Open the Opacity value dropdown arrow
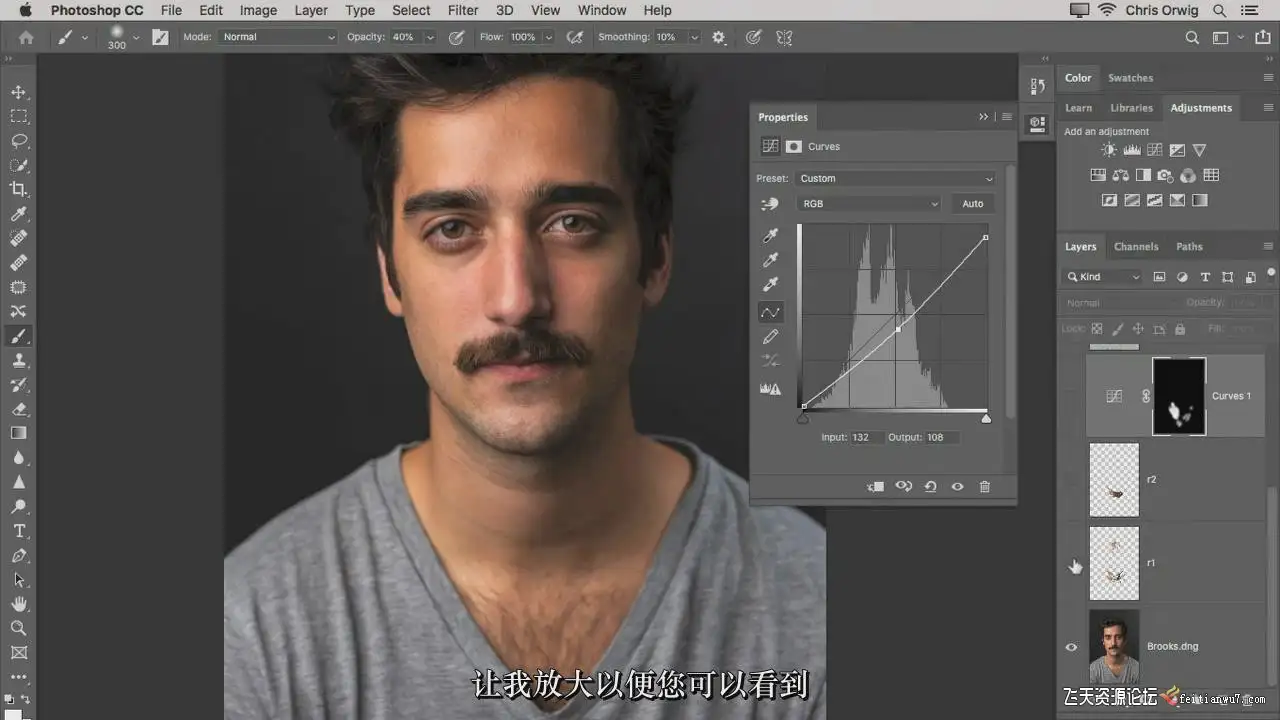The height and width of the screenshot is (720, 1280). [430, 37]
